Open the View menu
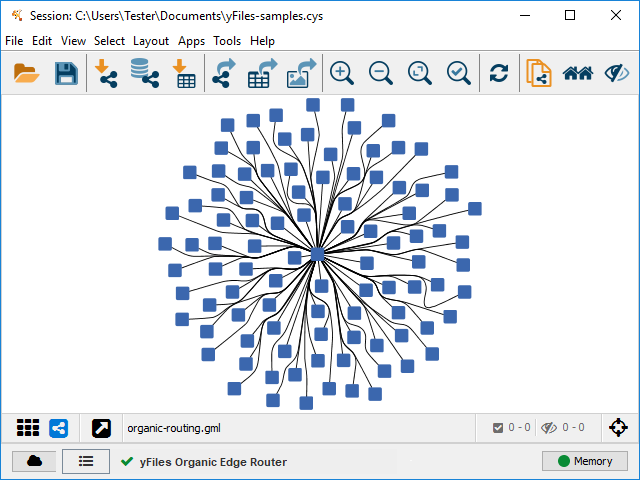 pyautogui.click(x=73, y=41)
